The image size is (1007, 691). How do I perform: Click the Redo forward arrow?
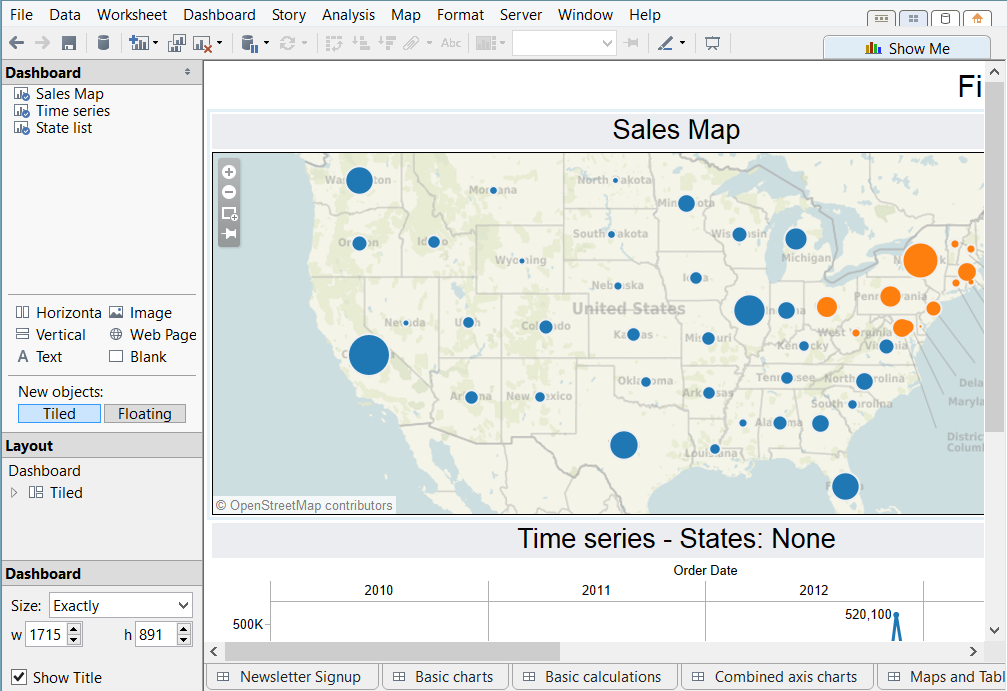pyautogui.click(x=42, y=43)
